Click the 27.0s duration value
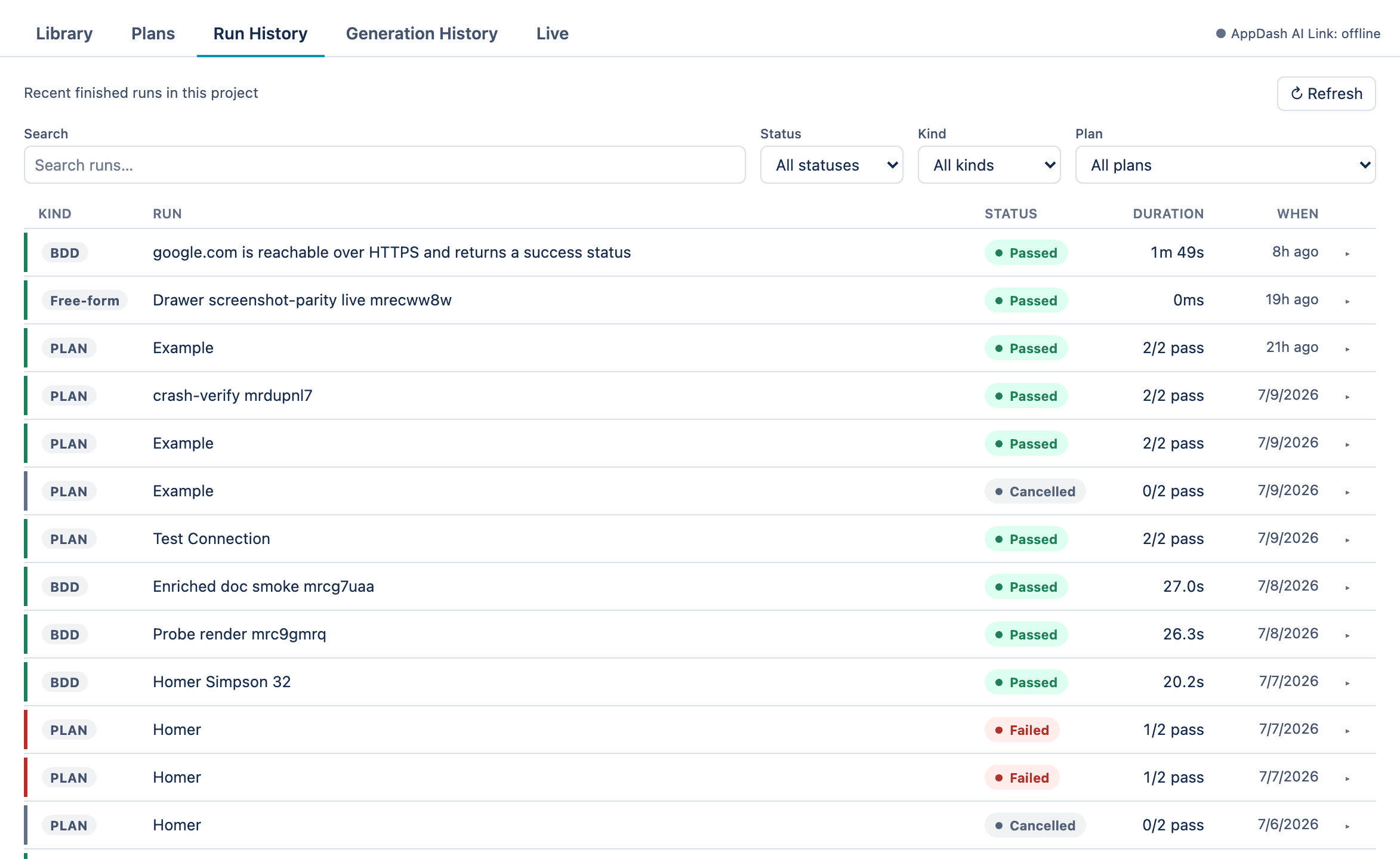Screen dimensions: 1400x859 click(x=1183, y=586)
